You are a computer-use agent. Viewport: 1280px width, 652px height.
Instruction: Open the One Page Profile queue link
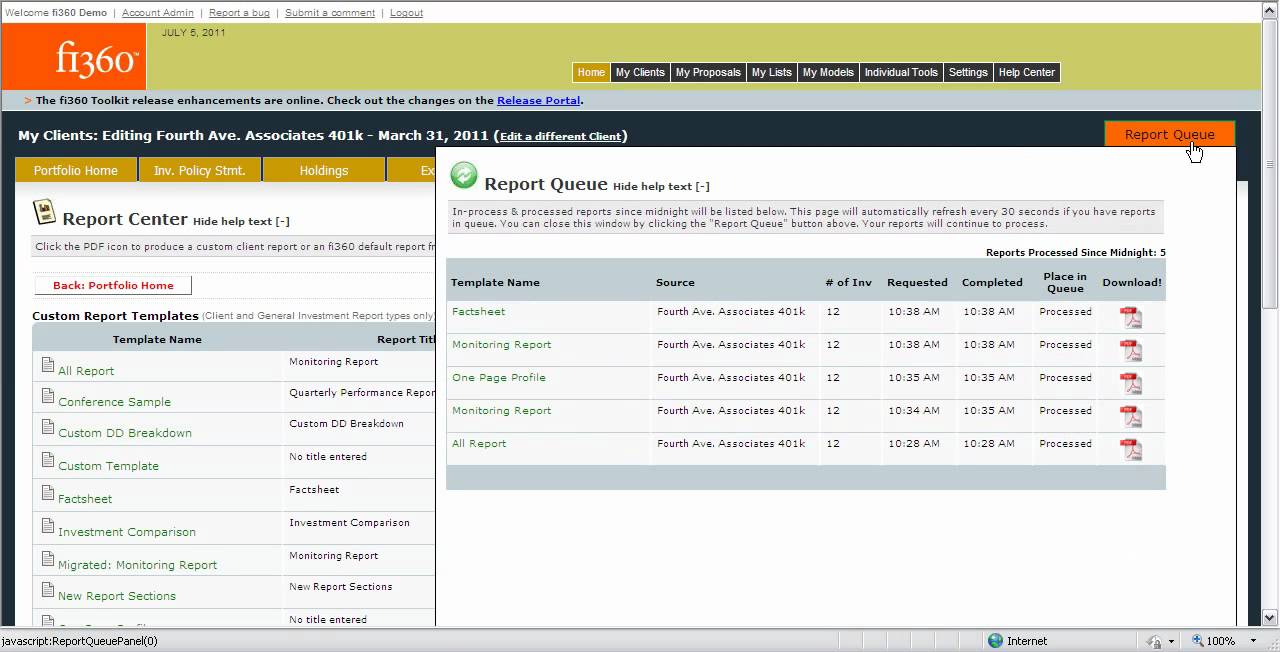(x=499, y=377)
